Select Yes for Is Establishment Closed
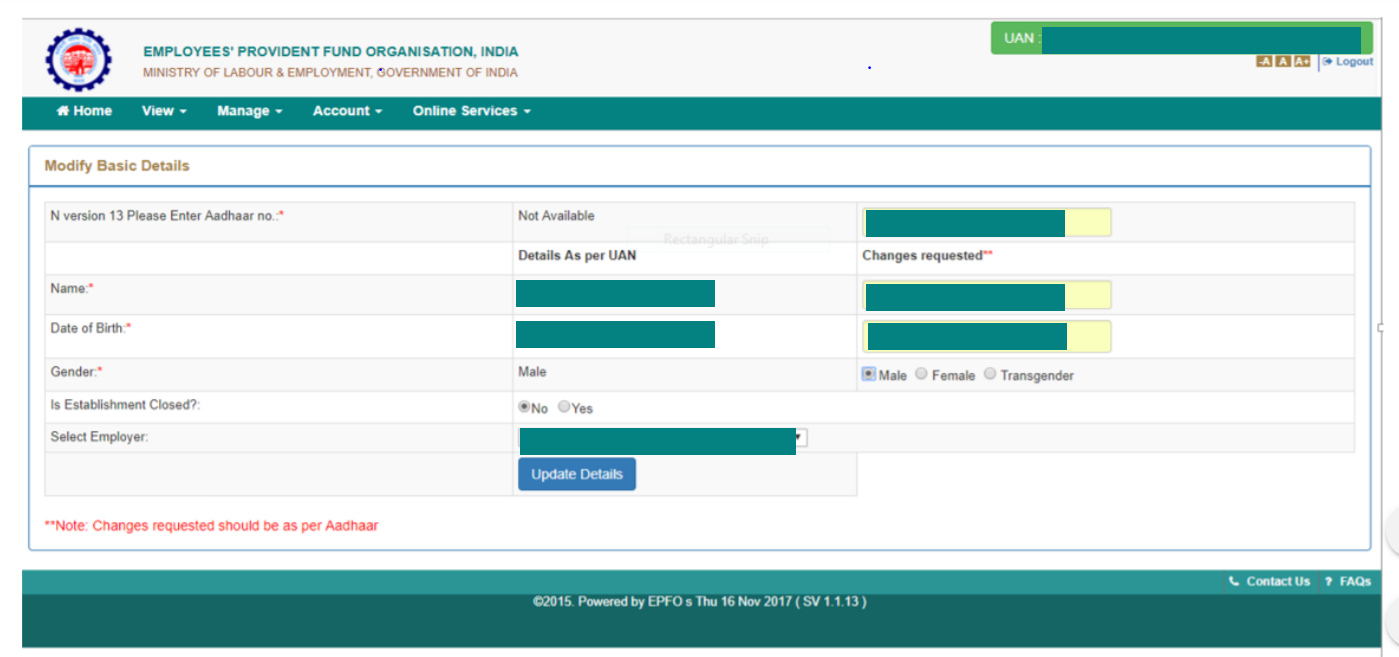Screen dimensions: 1399x657 [x=564, y=407]
